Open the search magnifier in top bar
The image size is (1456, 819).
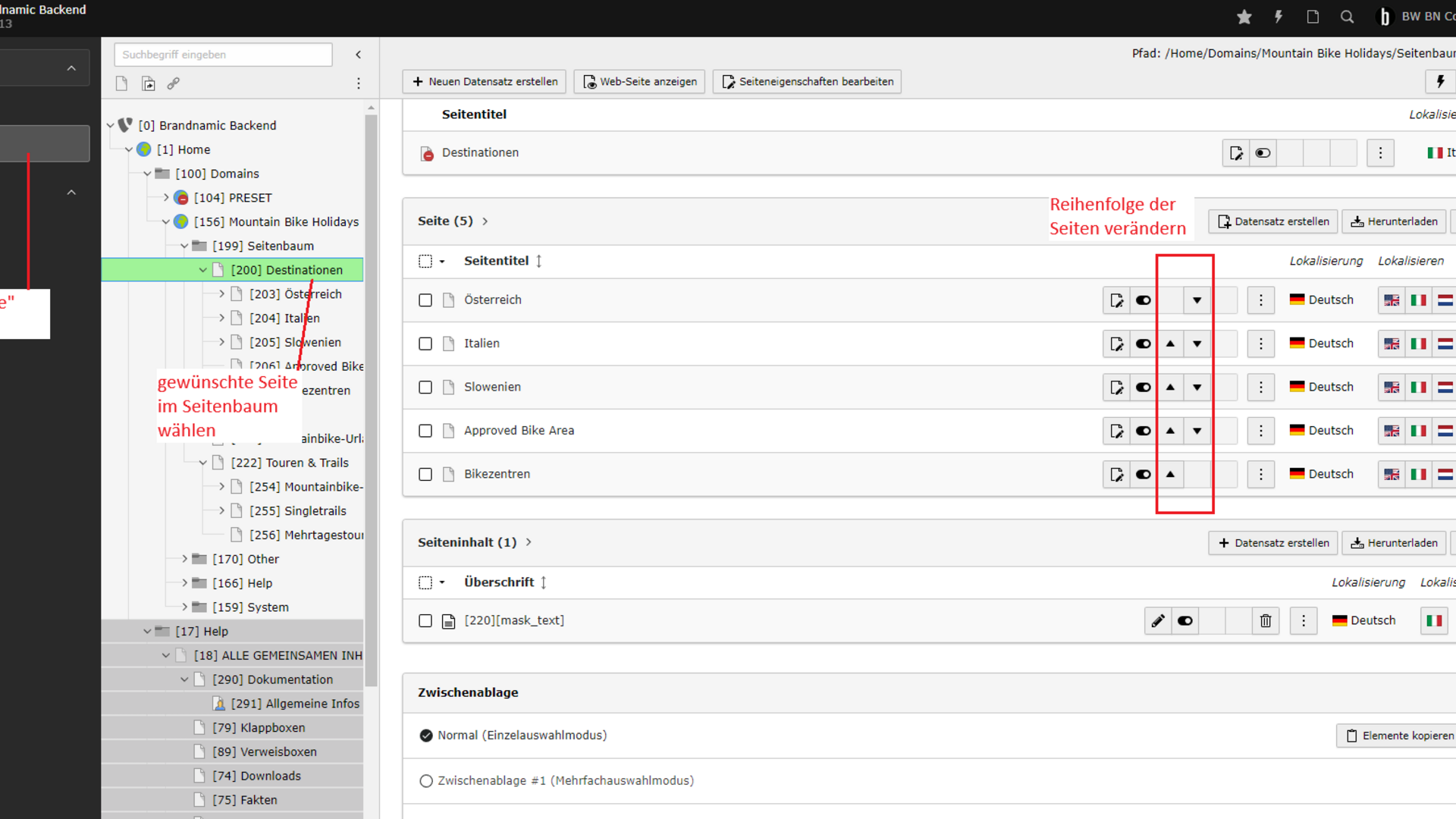coord(1347,17)
